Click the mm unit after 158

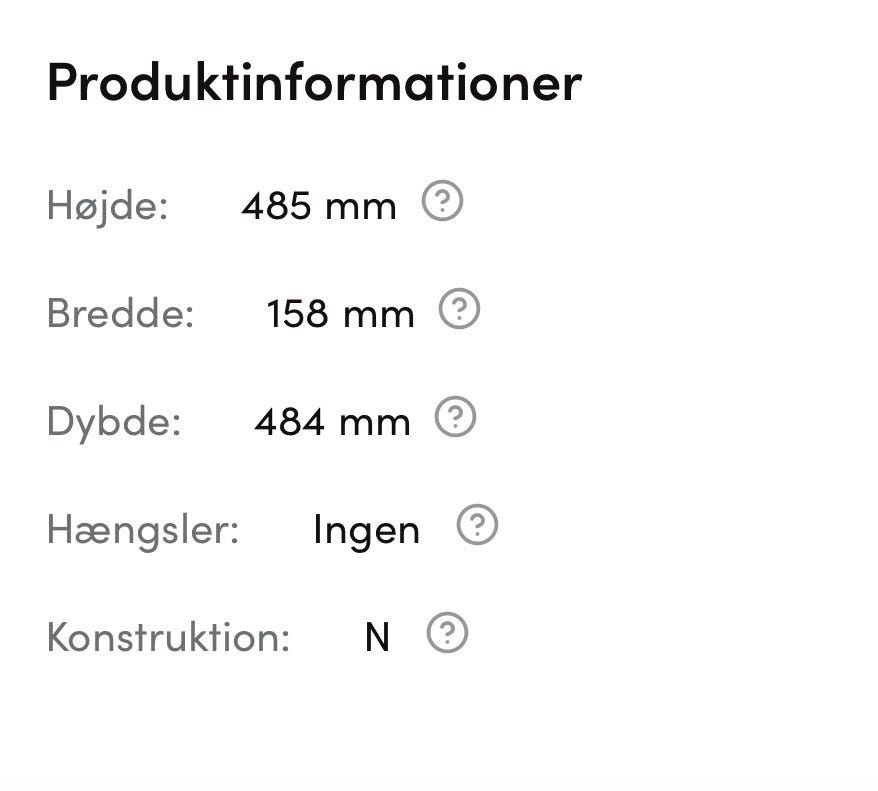(x=378, y=315)
